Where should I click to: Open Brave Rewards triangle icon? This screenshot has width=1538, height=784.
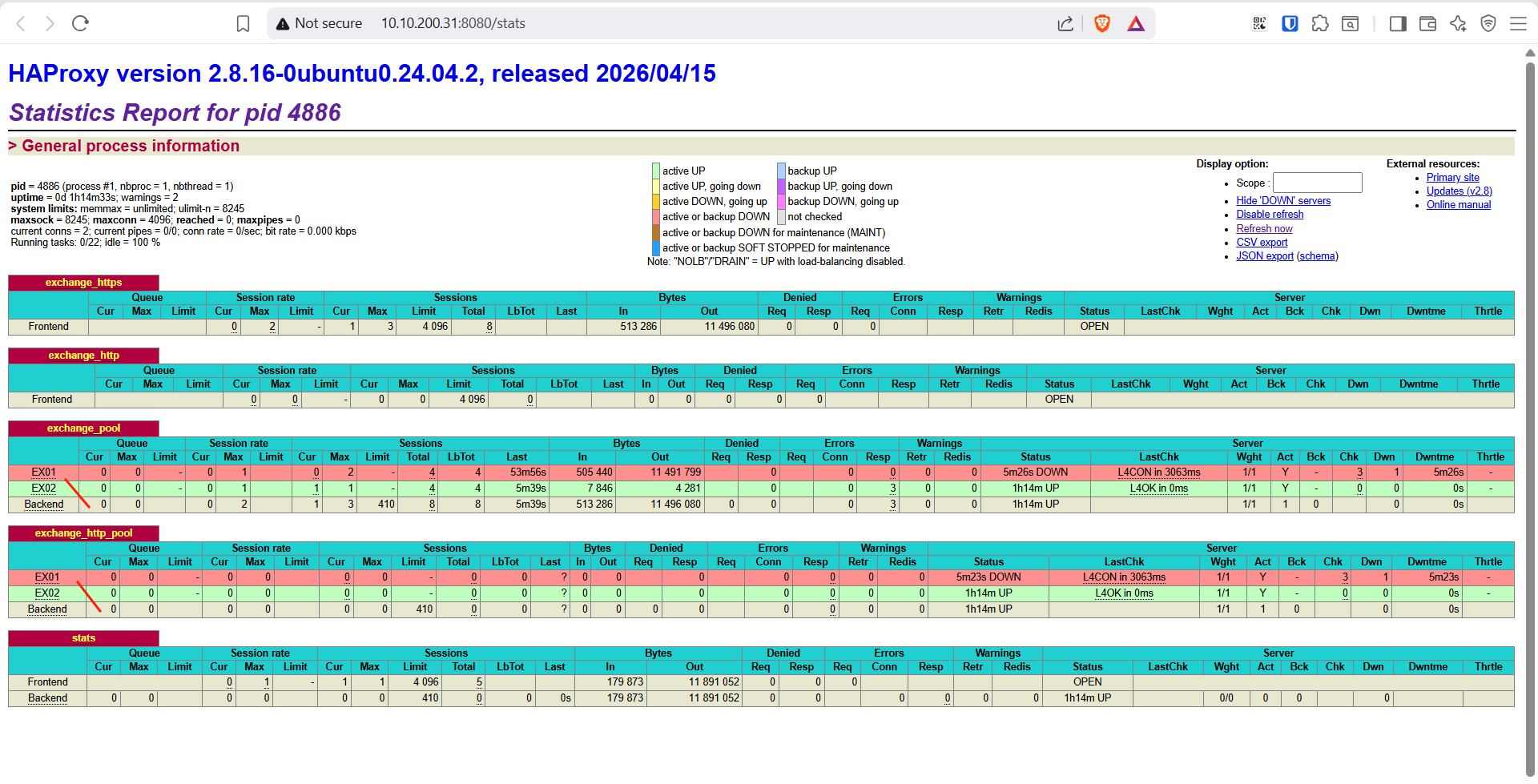pyautogui.click(x=1136, y=24)
